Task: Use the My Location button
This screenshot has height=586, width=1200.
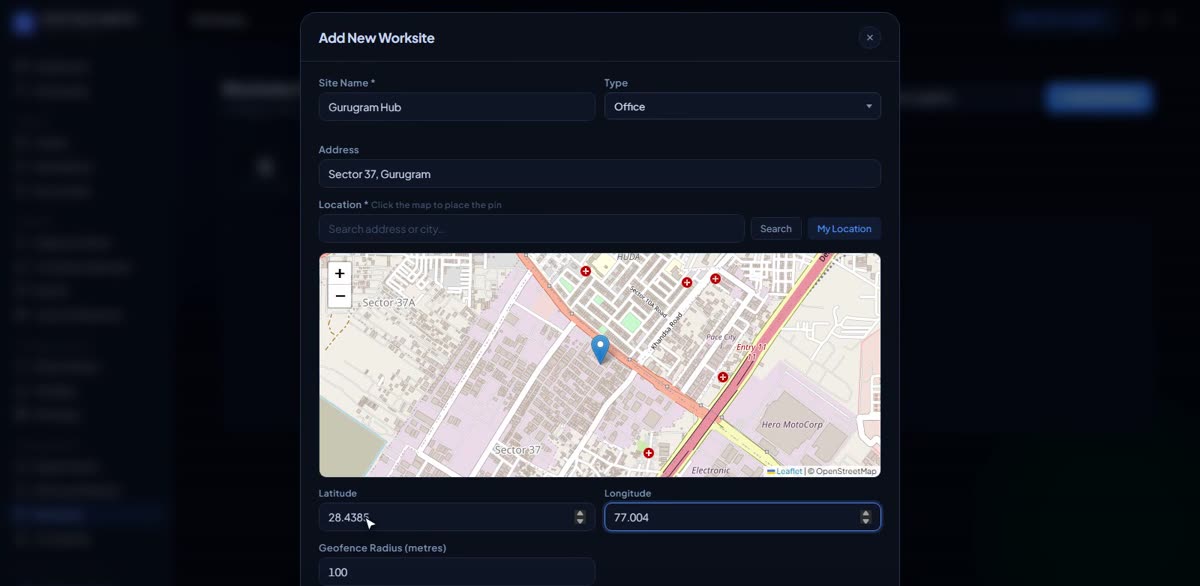Action: click(x=844, y=229)
